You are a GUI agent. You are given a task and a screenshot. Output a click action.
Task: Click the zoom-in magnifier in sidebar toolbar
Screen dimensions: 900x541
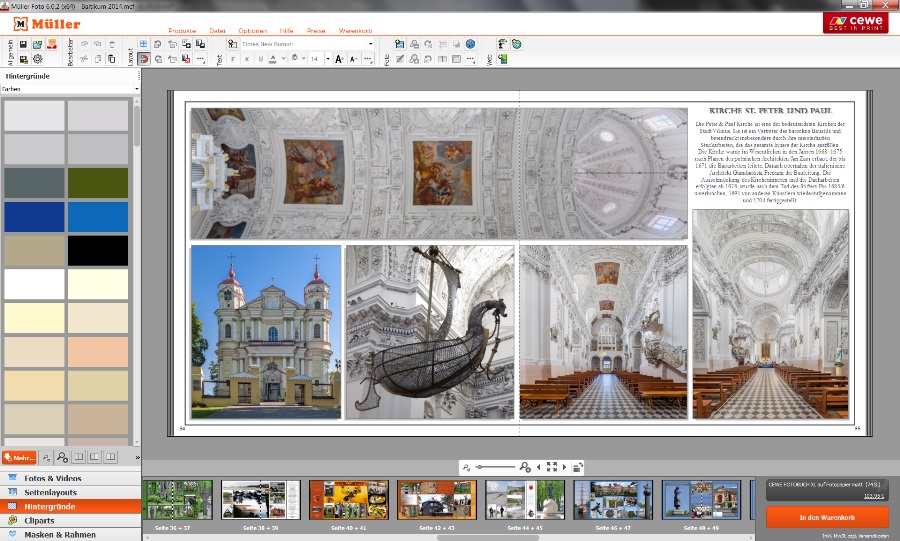(62, 457)
